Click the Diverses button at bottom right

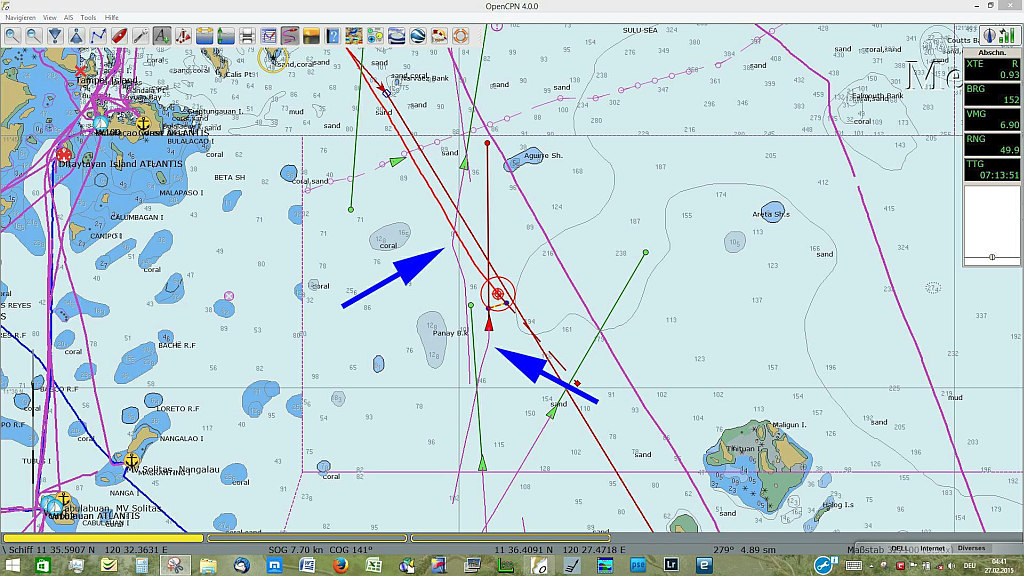click(x=970, y=548)
